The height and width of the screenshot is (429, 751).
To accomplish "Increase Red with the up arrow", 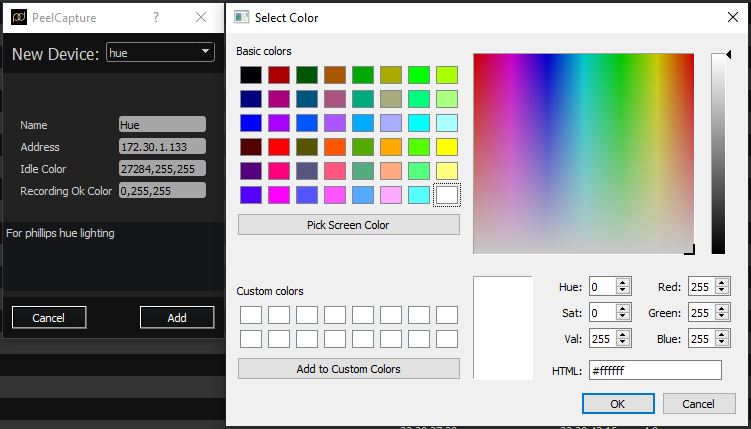I will coord(722,282).
